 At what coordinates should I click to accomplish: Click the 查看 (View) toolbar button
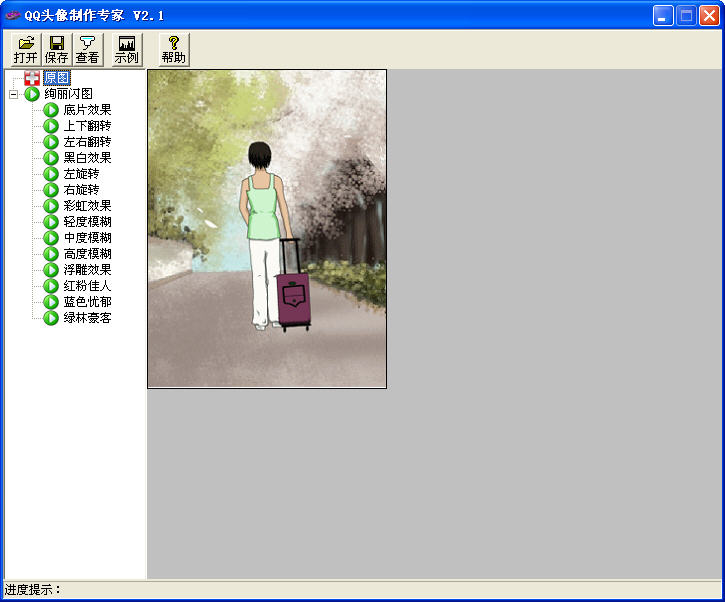coord(87,49)
